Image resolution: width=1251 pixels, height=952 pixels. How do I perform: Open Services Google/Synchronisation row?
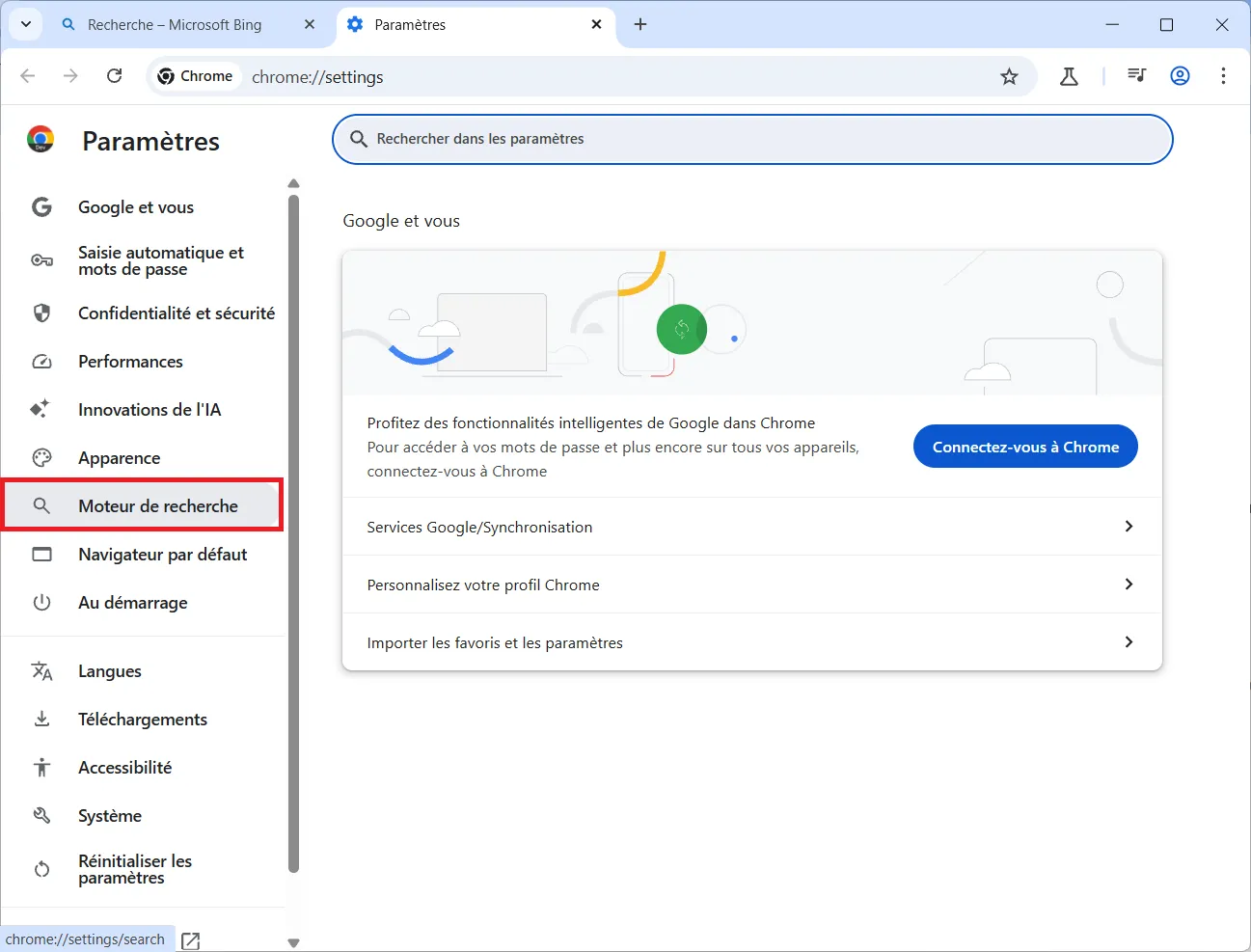pyautogui.click(x=752, y=527)
